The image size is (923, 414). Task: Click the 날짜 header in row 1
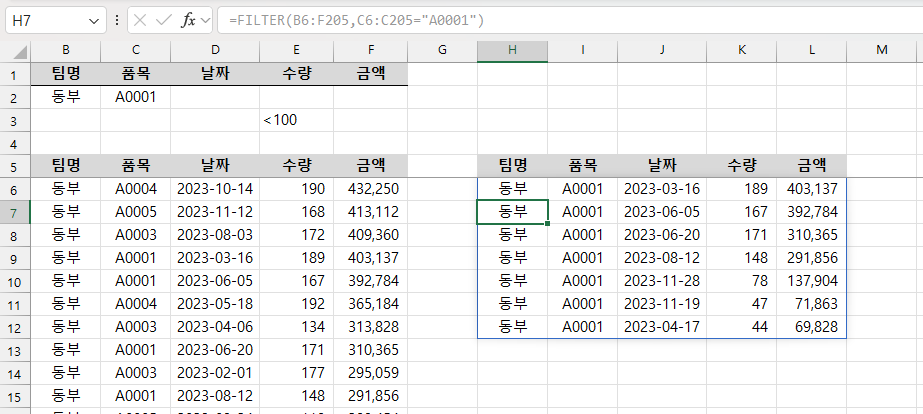(215, 74)
